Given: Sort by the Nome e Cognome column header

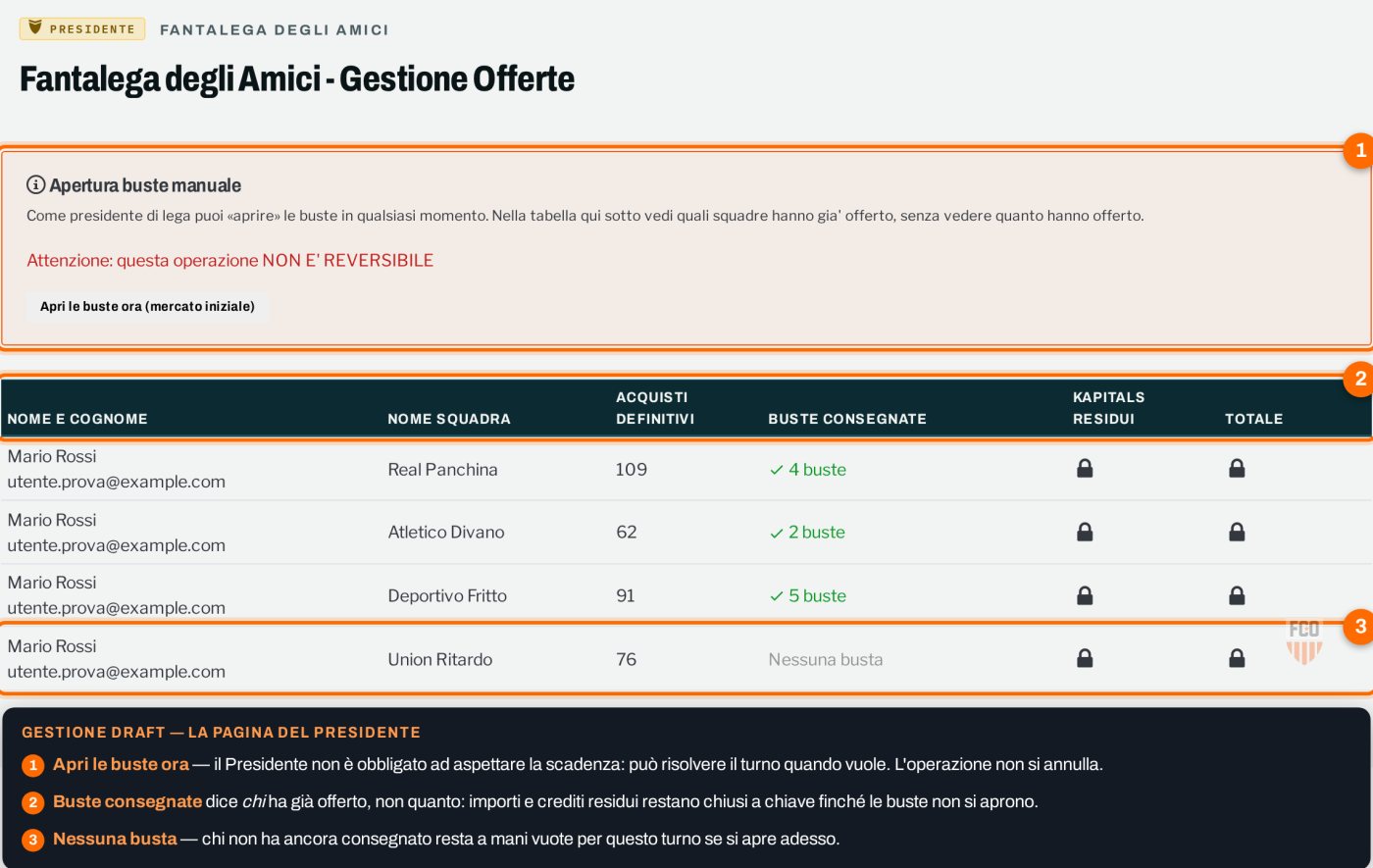Looking at the screenshot, I should (77, 419).
